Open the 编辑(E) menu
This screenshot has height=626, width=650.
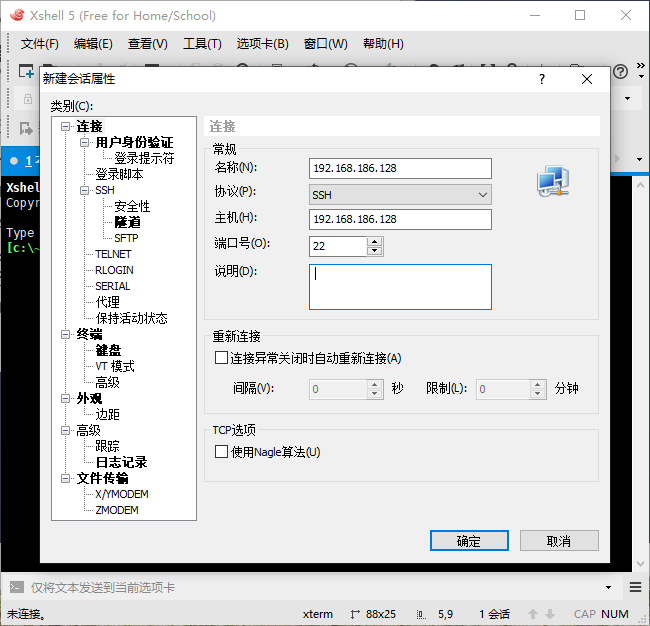(93, 44)
